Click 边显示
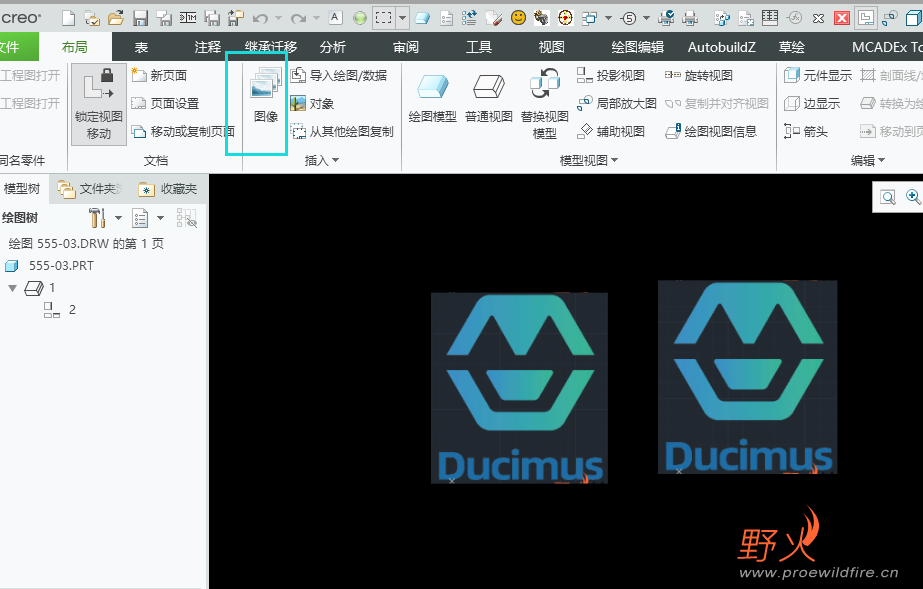The width and height of the screenshot is (923, 589). (x=812, y=104)
